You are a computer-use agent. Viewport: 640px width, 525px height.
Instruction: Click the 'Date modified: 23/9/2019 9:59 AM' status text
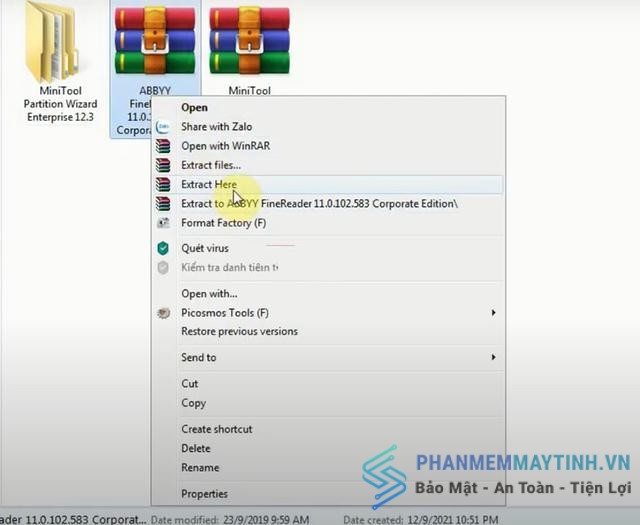coord(230,520)
